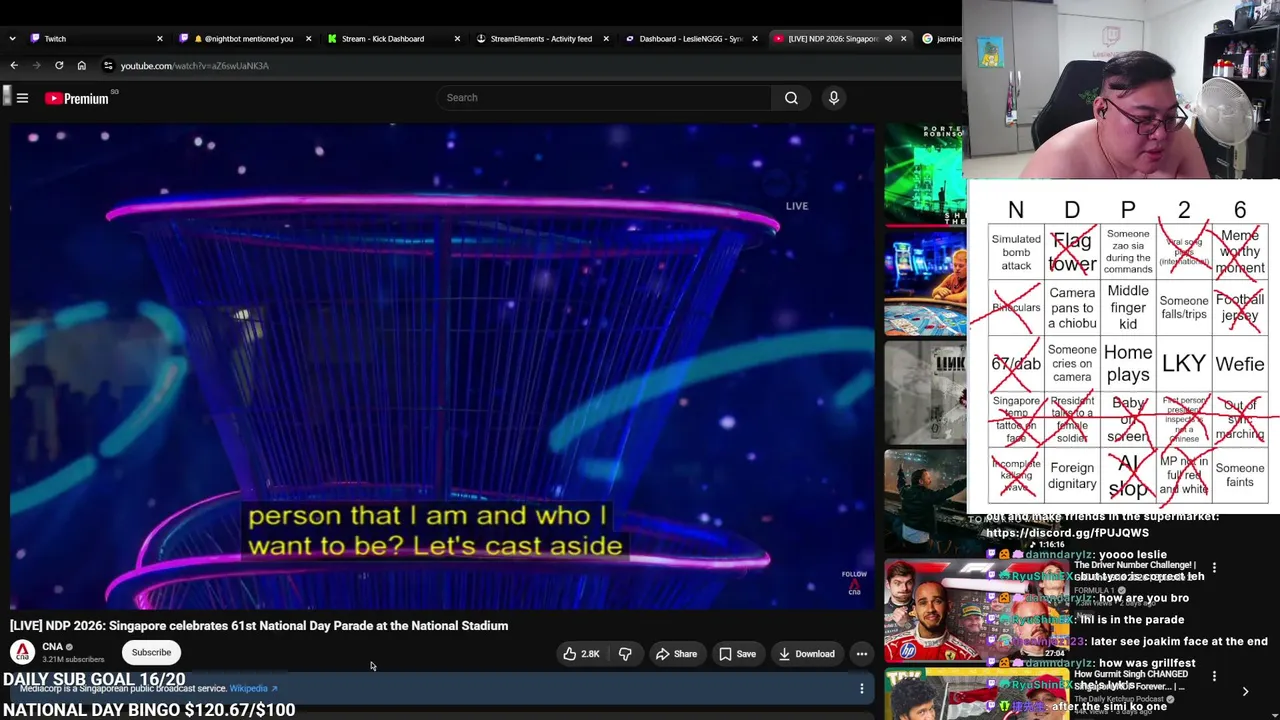Close the LIVE NDP 2026 tab
Image resolution: width=1280 pixels, height=720 pixels.
click(903, 39)
